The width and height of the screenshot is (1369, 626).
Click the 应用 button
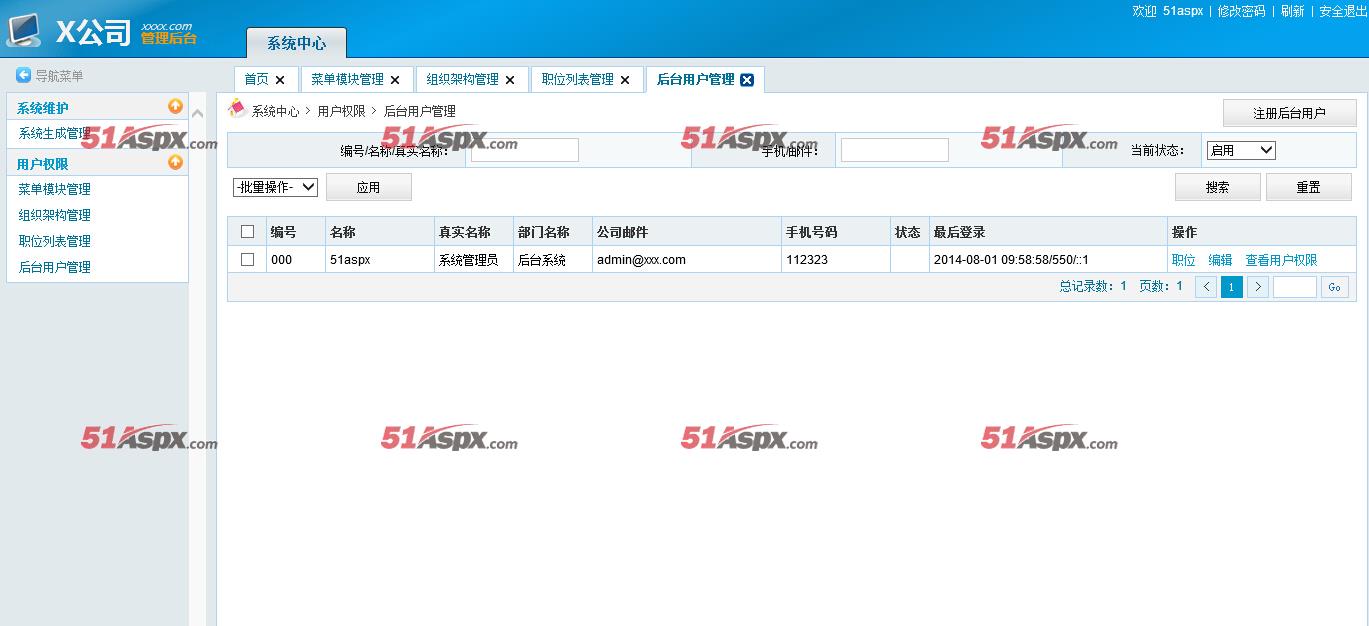coord(368,187)
